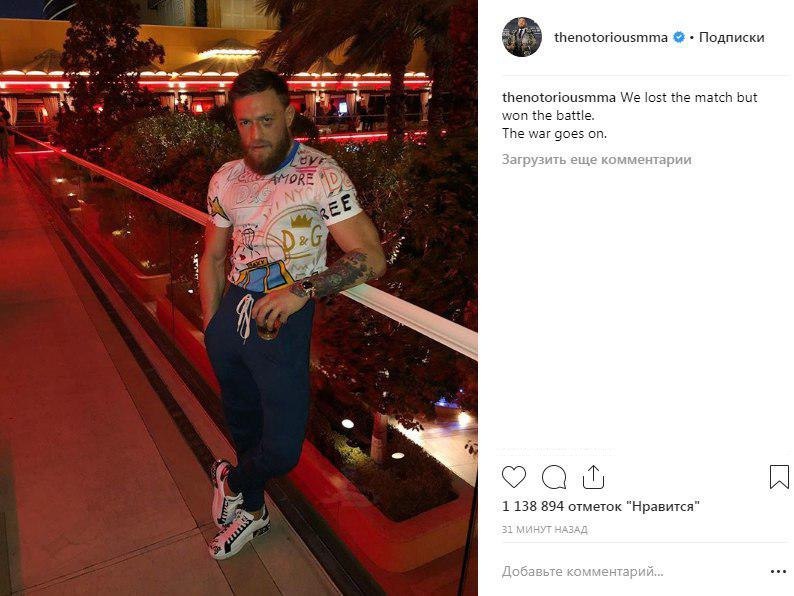Load more comments with Загрузить еще комментарии
The height and width of the screenshot is (596, 794).
click(x=597, y=160)
